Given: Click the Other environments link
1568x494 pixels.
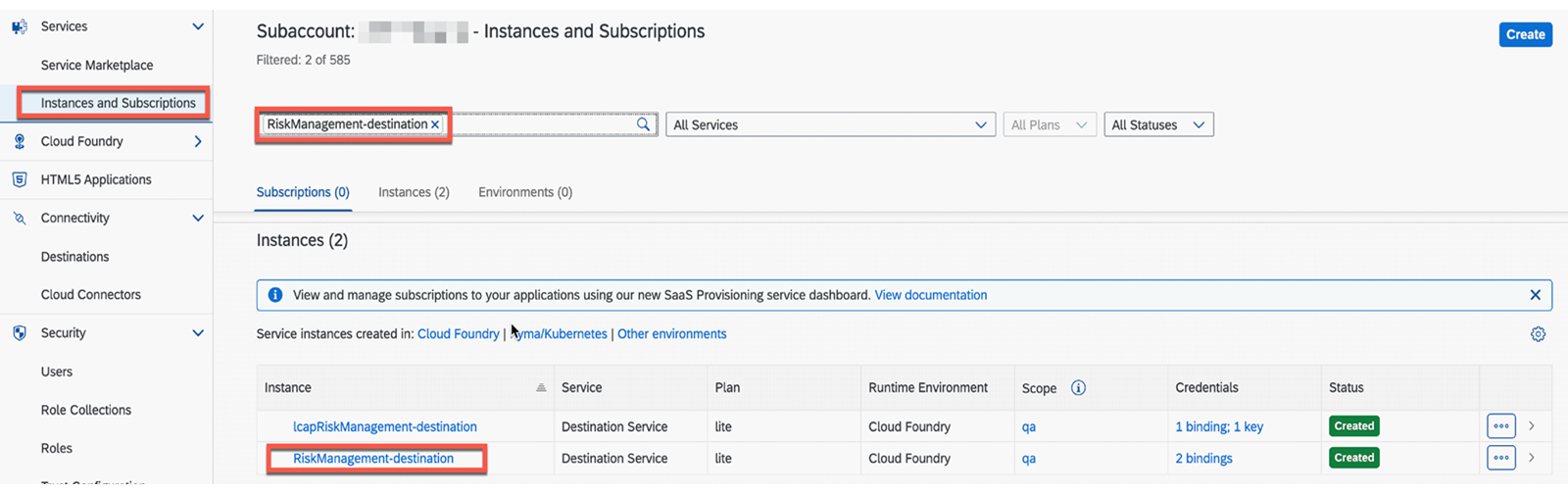Looking at the screenshot, I should tap(671, 334).
